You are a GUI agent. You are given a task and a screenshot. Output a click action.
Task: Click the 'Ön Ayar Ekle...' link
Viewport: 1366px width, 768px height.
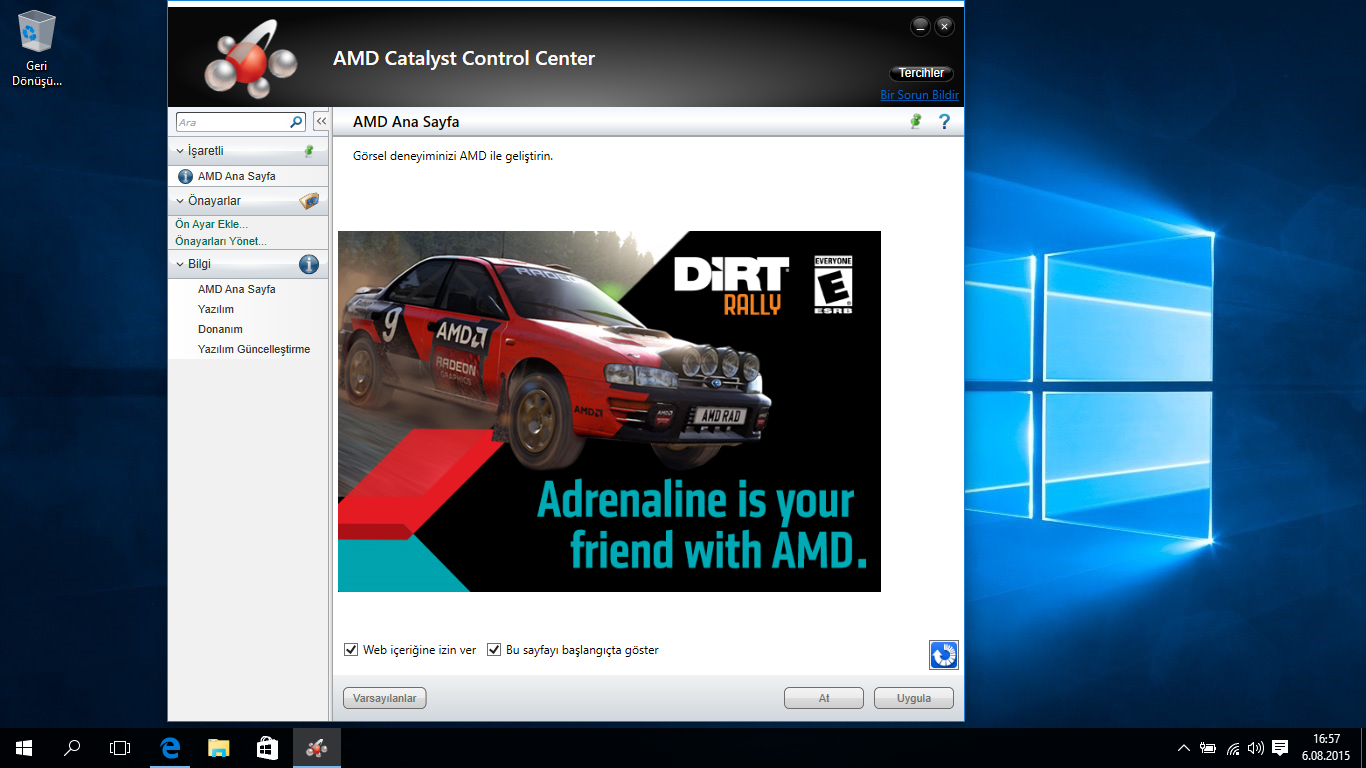(x=212, y=224)
